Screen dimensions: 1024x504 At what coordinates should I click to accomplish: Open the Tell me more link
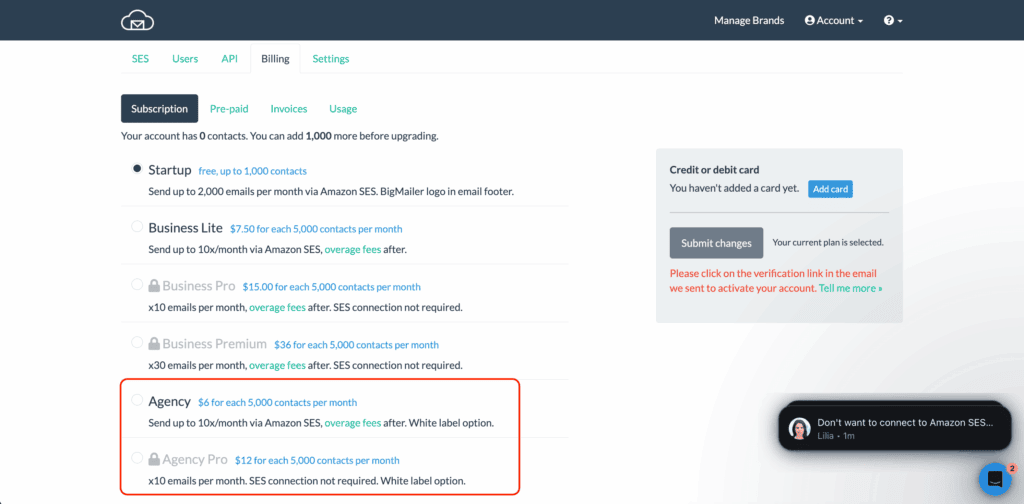click(x=850, y=288)
